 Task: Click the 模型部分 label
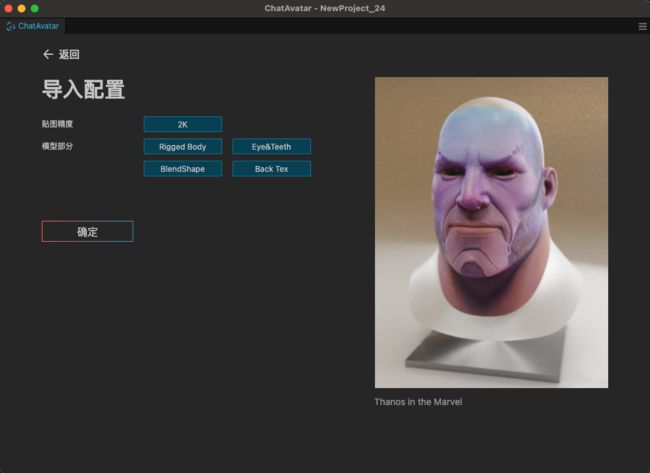(57, 146)
